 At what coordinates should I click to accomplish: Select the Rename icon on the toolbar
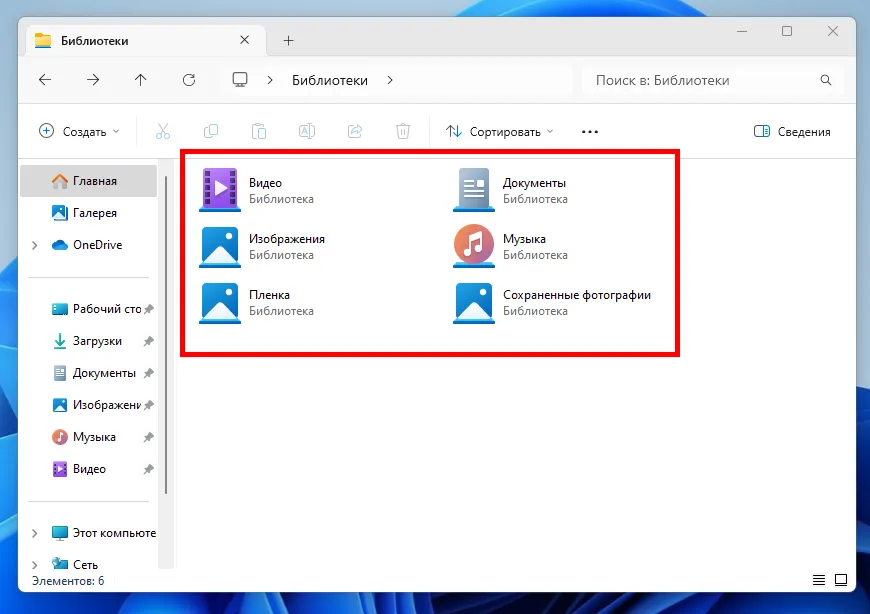(x=306, y=131)
